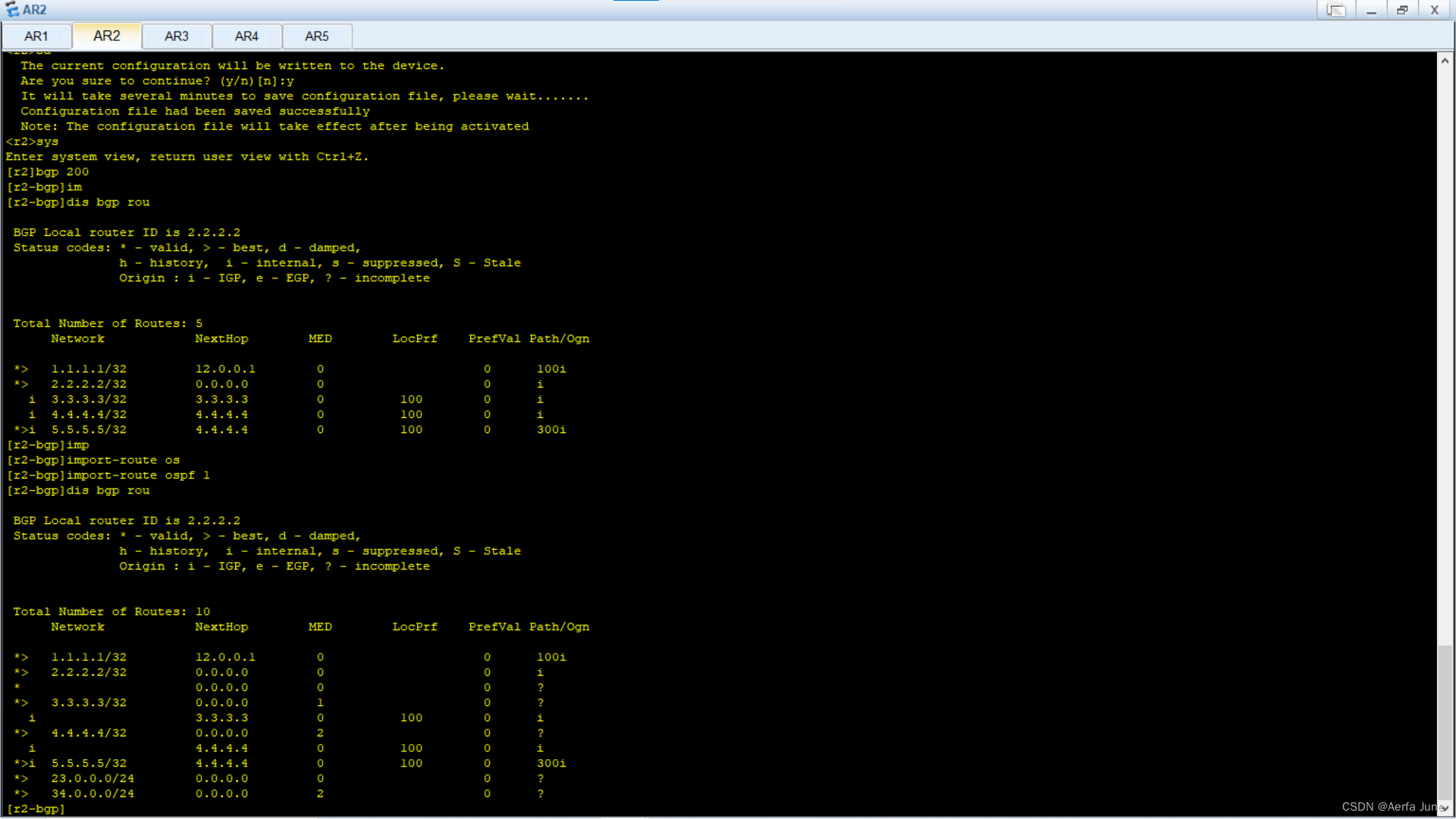Click the scrollbar up arrow
This screenshot has height=819, width=1456.
pos(1445,61)
